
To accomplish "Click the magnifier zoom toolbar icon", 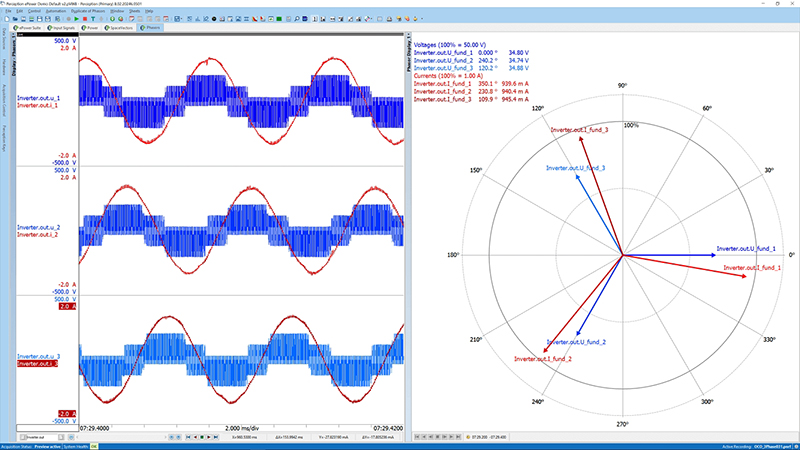I will [296, 19].
